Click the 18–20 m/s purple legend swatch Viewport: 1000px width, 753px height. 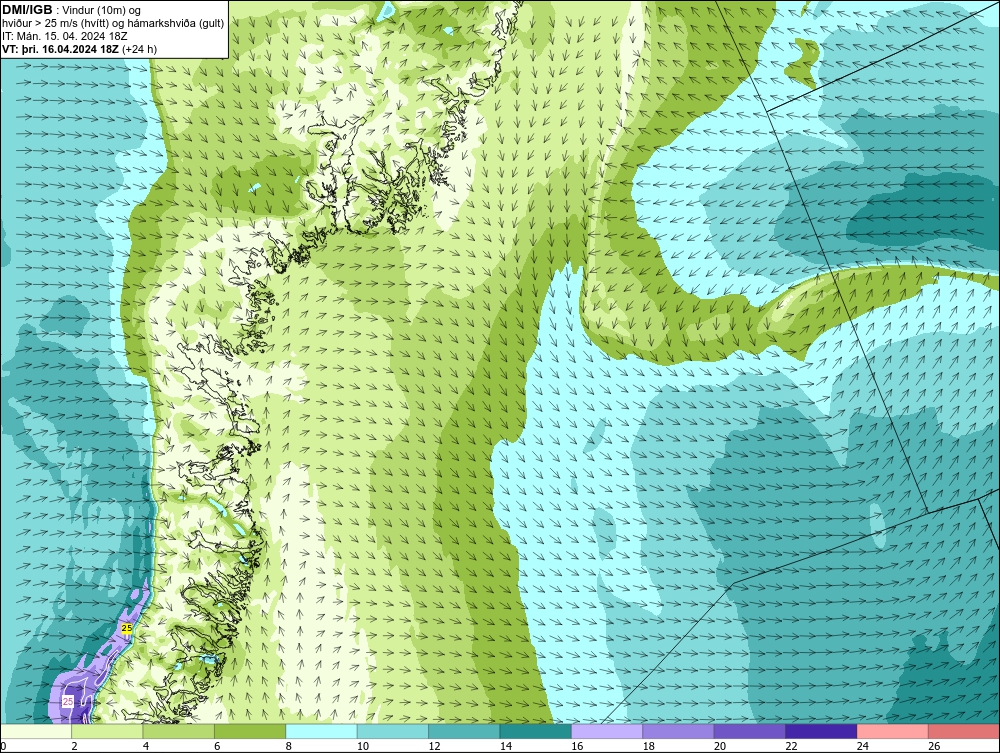coord(679,731)
